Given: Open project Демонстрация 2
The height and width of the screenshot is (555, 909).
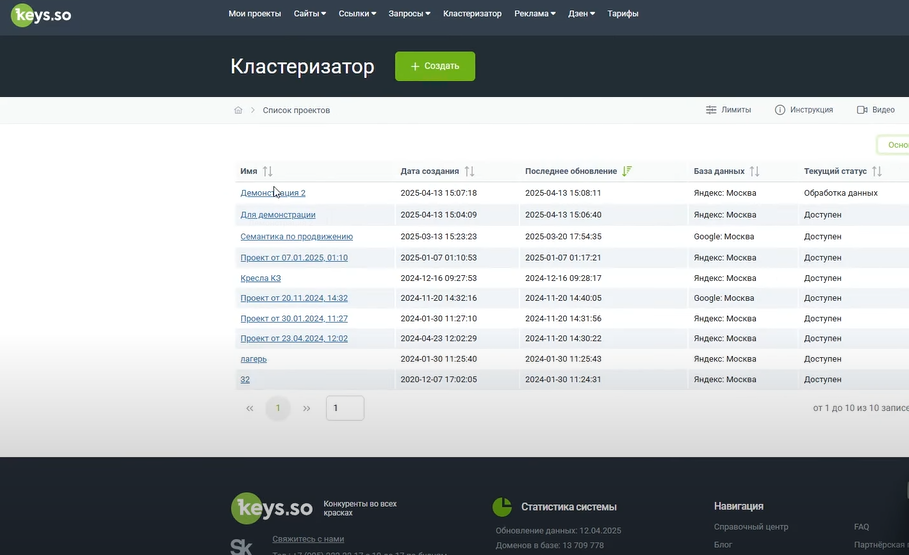Looking at the screenshot, I should click(x=272, y=193).
